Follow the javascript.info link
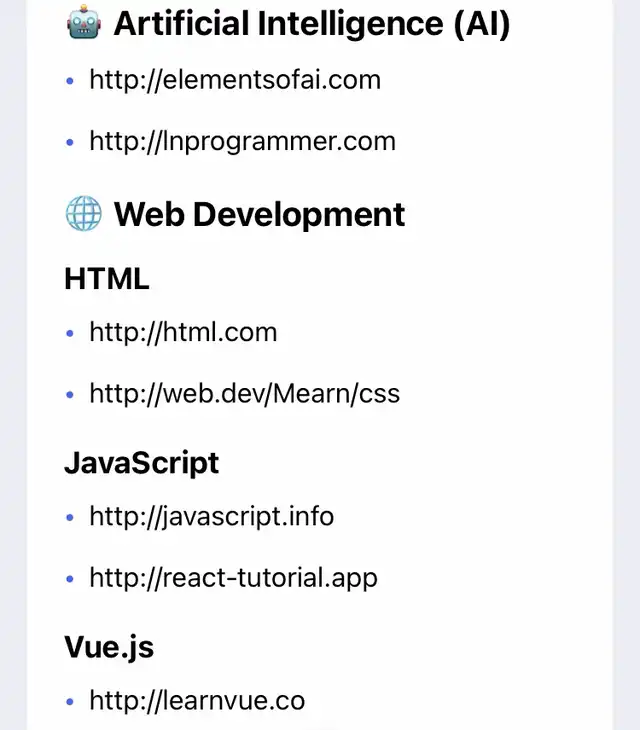 click(211, 516)
